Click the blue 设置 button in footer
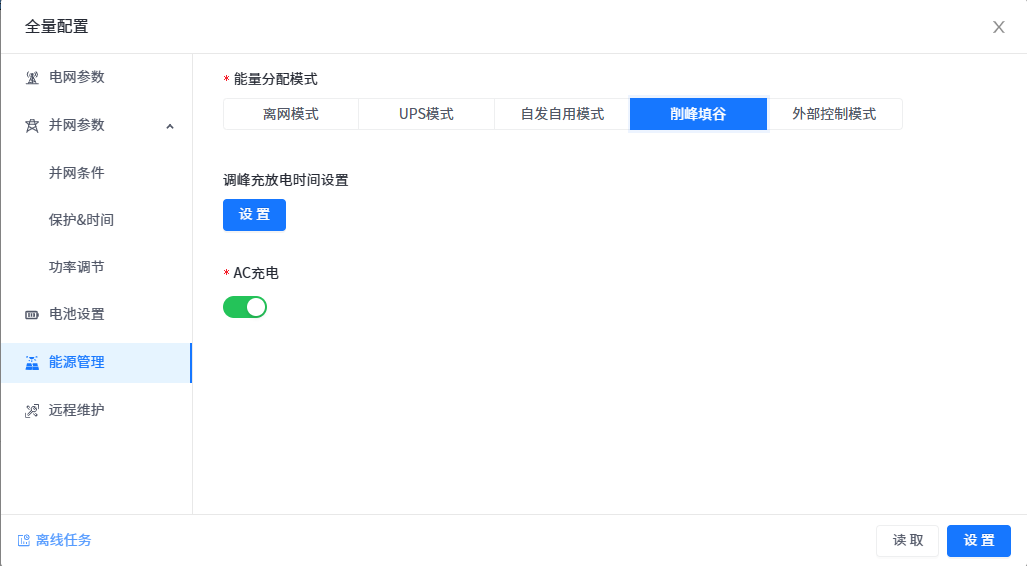Image resolution: width=1027 pixels, height=566 pixels. point(978,541)
